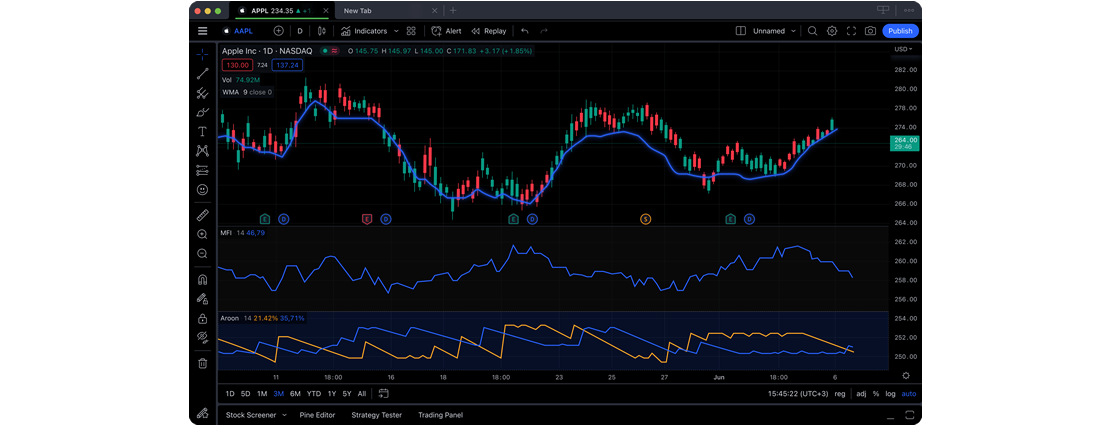Take a chart snapshot with the camera
This screenshot has width=1110, height=426.
[870, 31]
